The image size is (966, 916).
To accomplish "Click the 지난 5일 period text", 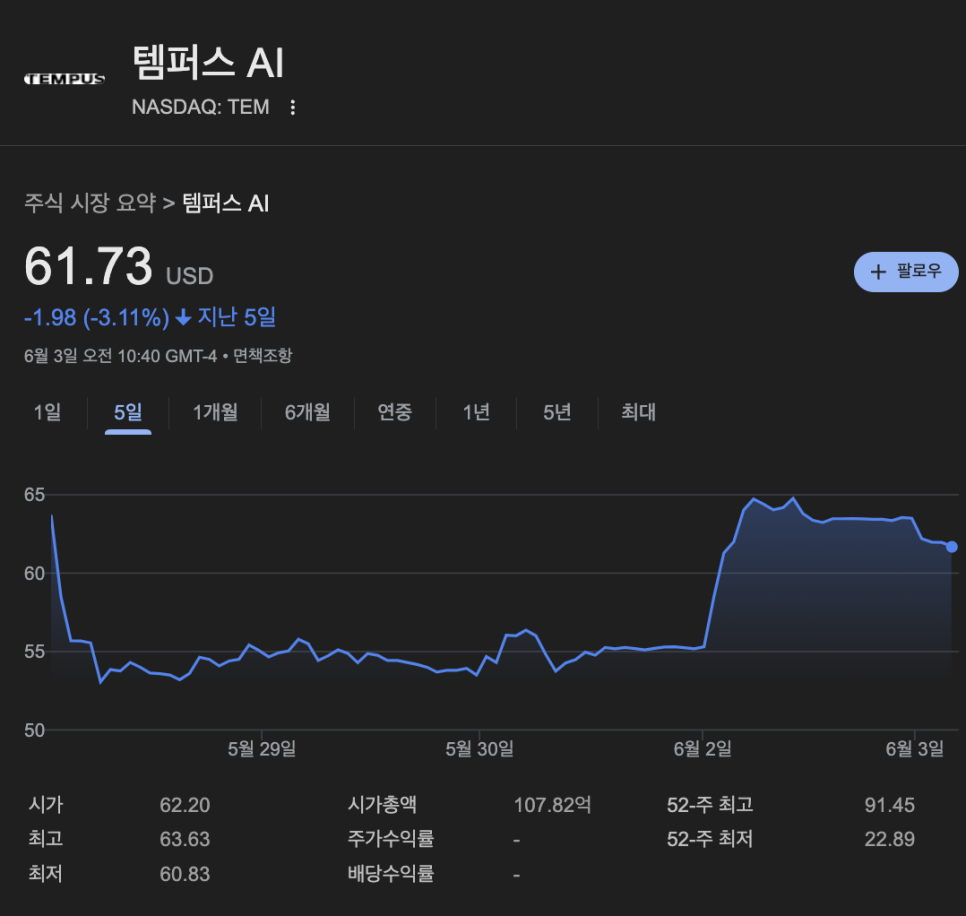I will pyautogui.click(x=237, y=318).
